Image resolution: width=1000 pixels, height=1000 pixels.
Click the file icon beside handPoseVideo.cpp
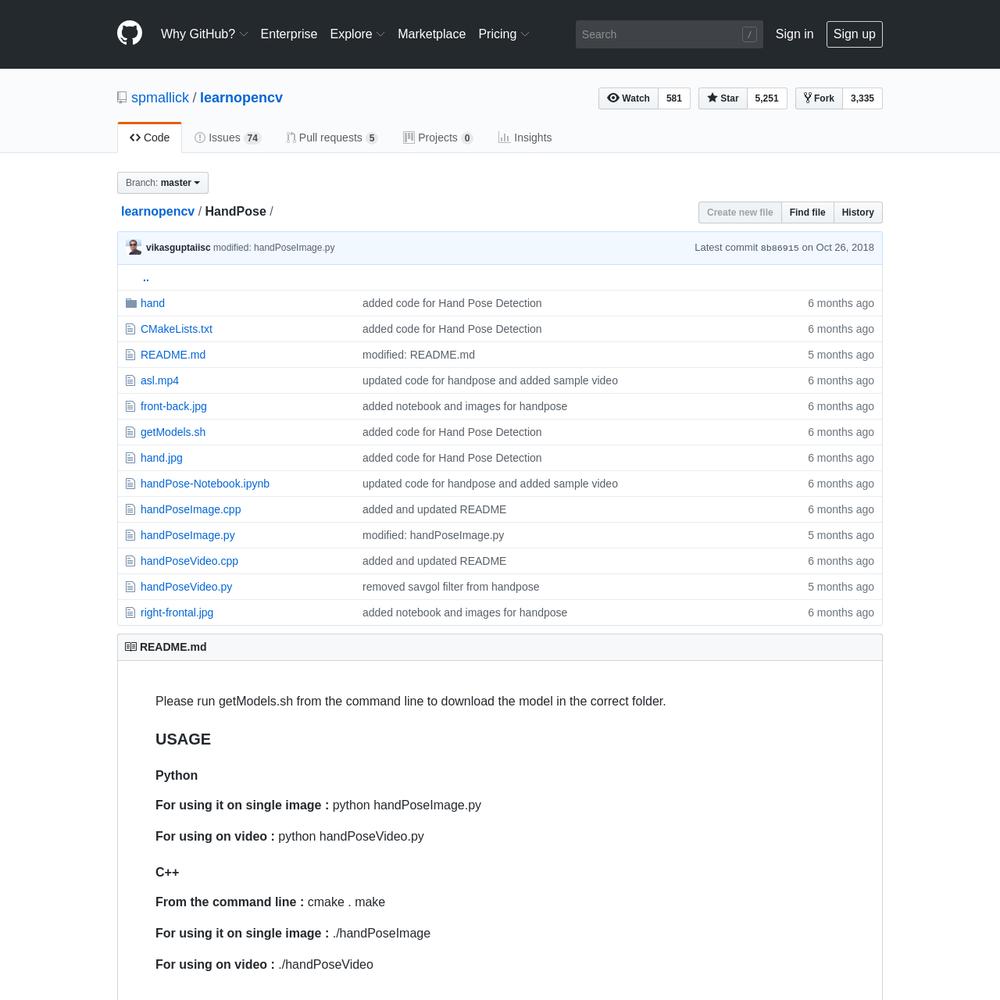point(130,561)
